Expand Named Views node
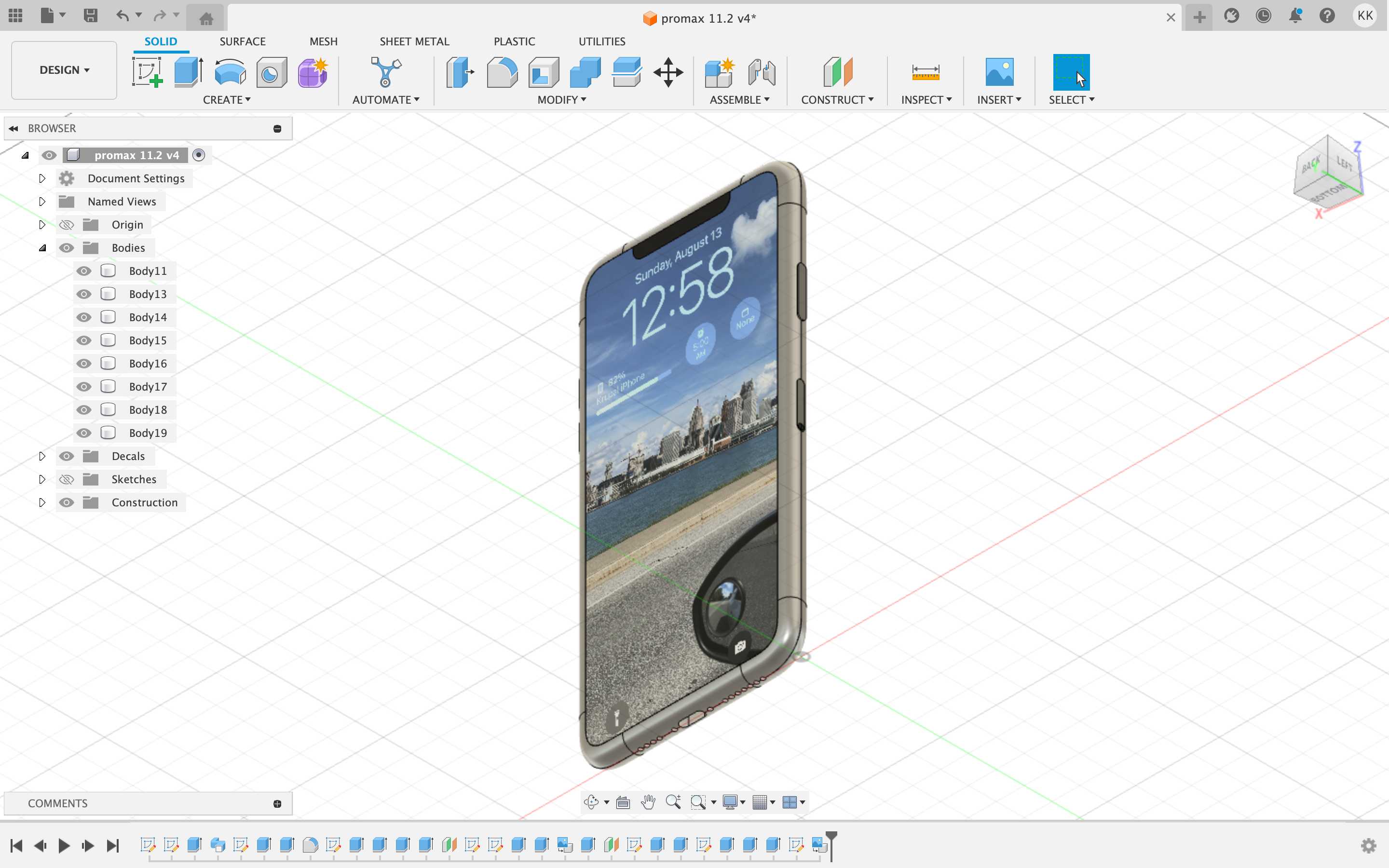 (x=42, y=202)
